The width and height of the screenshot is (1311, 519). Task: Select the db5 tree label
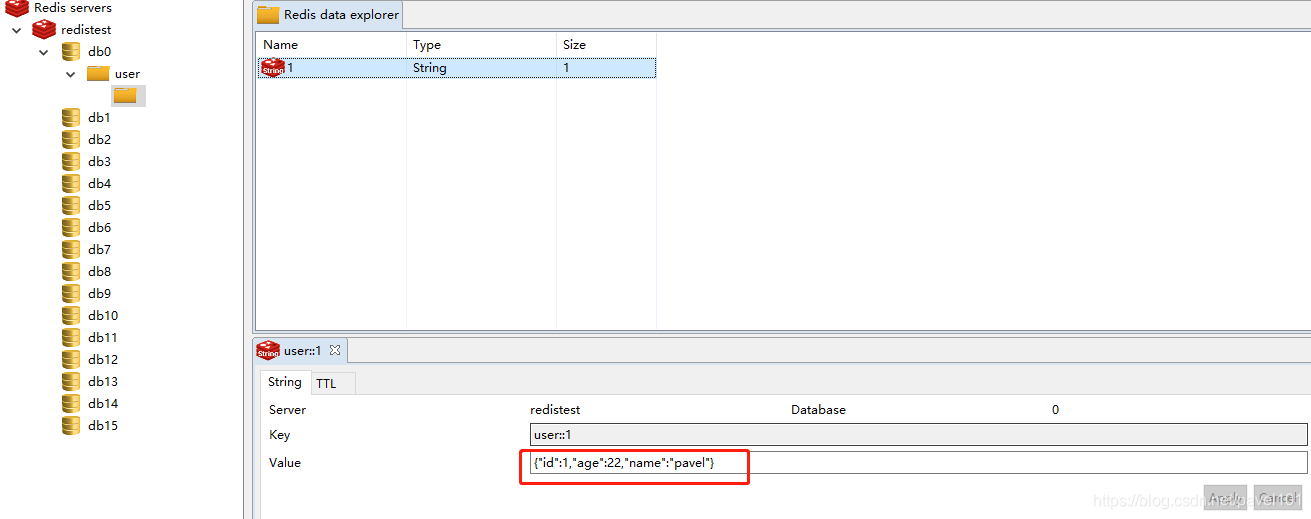coord(99,206)
